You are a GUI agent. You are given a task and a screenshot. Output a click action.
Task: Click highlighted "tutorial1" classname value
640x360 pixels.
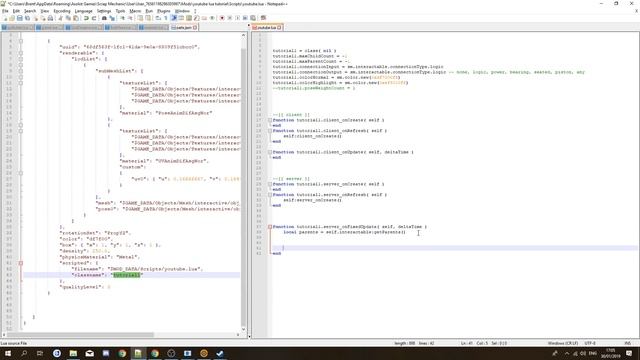(x=127, y=275)
